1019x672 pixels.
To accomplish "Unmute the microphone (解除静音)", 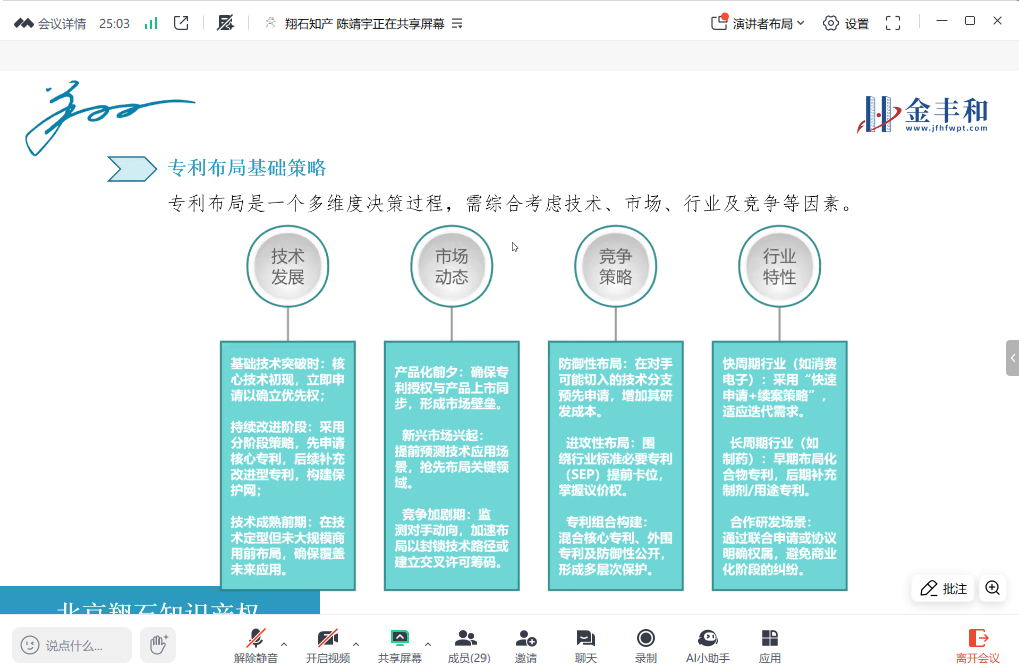I will (x=256, y=645).
